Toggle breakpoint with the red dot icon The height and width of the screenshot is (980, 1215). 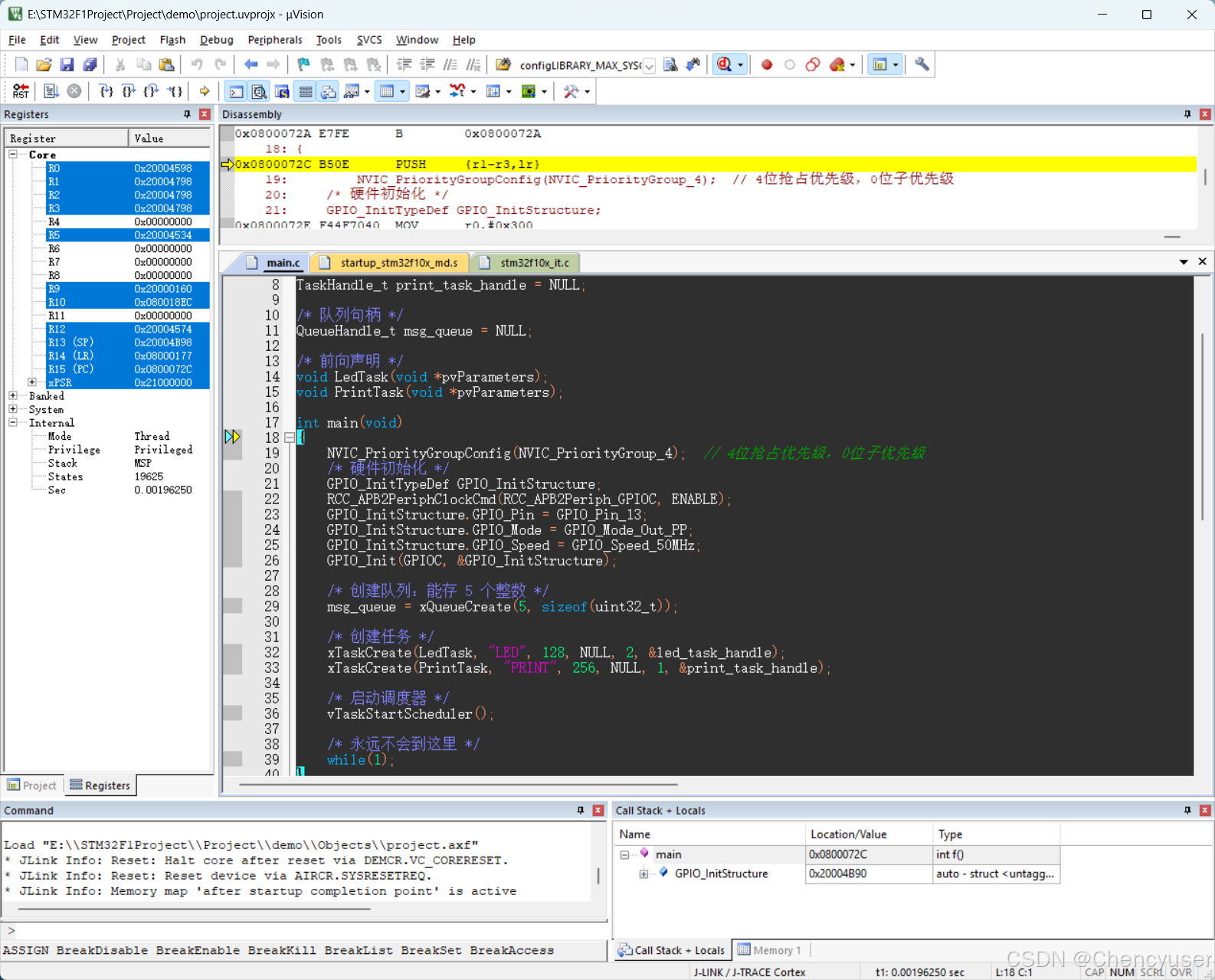click(767, 65)
